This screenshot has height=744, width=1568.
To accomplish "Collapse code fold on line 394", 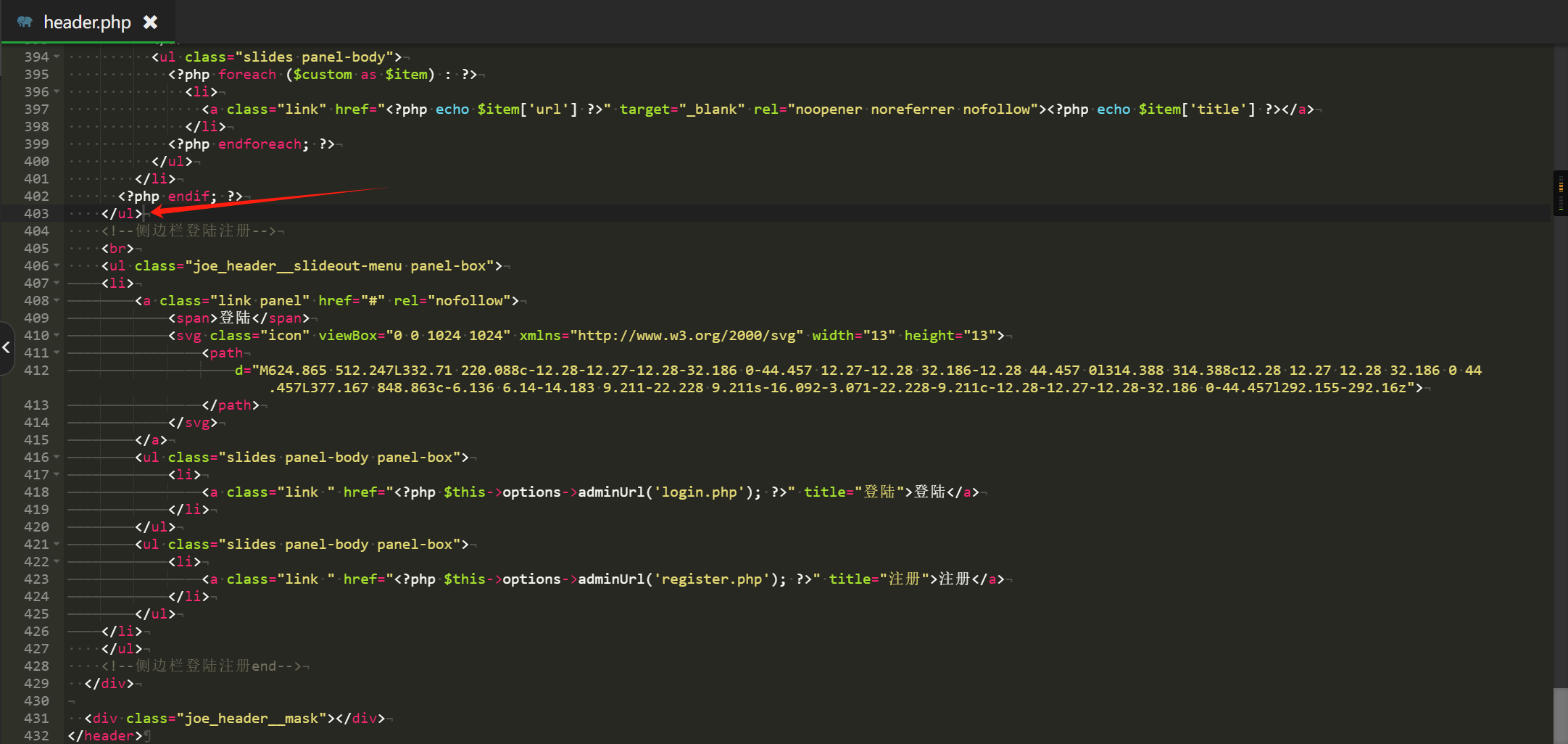I will pyautogui.click(x=57, y=57).
